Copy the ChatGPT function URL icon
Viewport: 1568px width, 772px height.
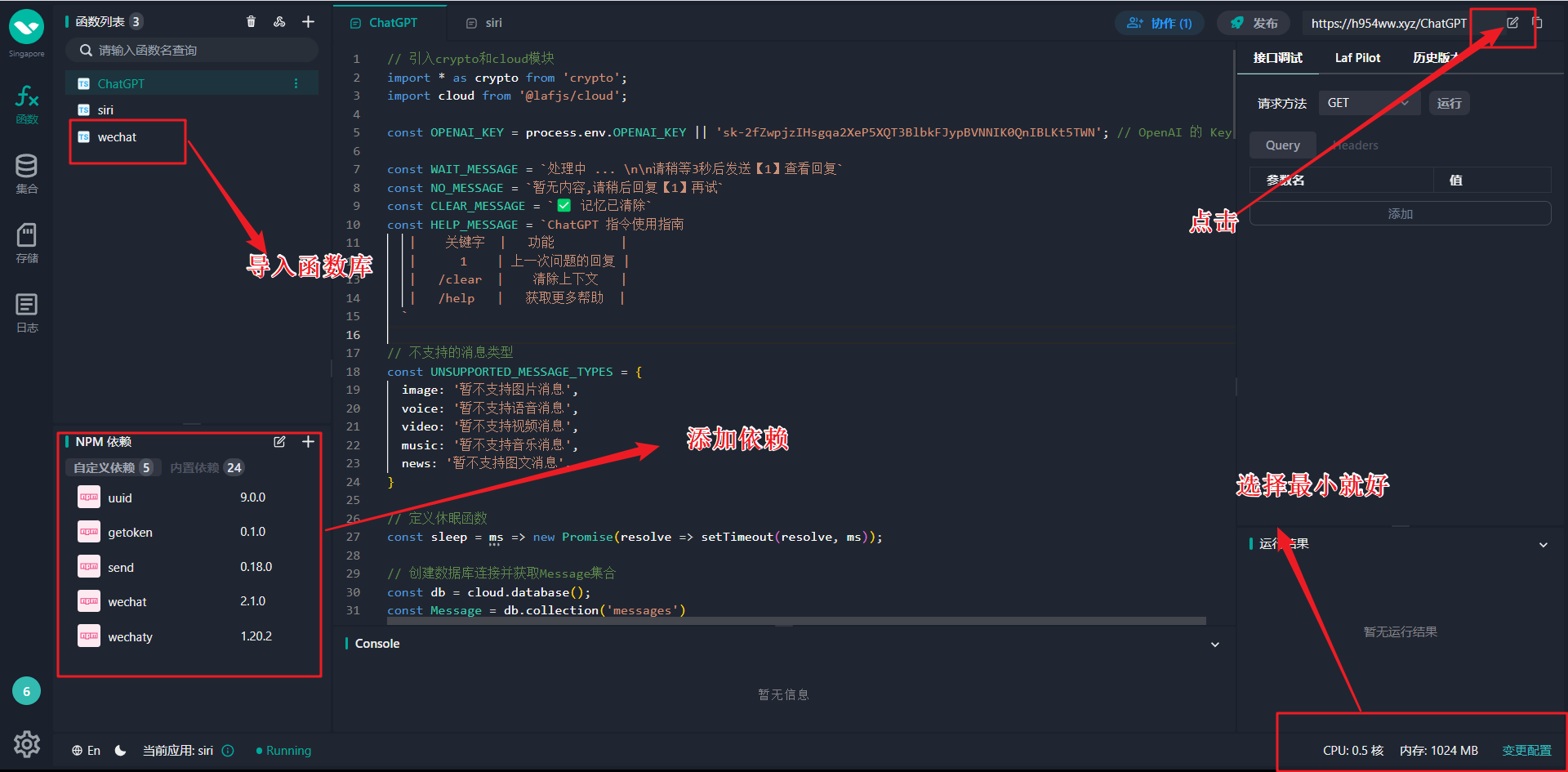pyautogui.click(x=1539, y=23)
